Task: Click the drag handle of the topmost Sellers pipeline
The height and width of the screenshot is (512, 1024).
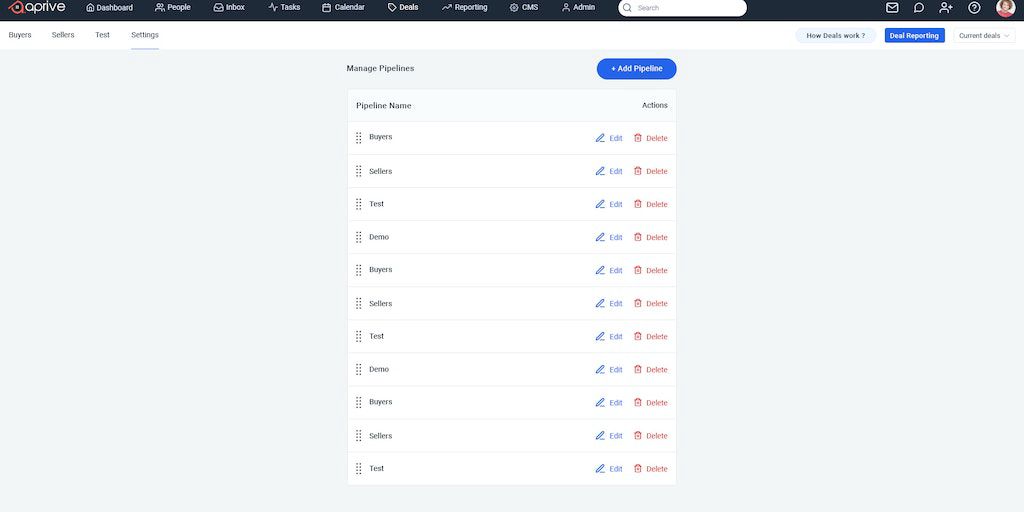Action: click(359, 171)
